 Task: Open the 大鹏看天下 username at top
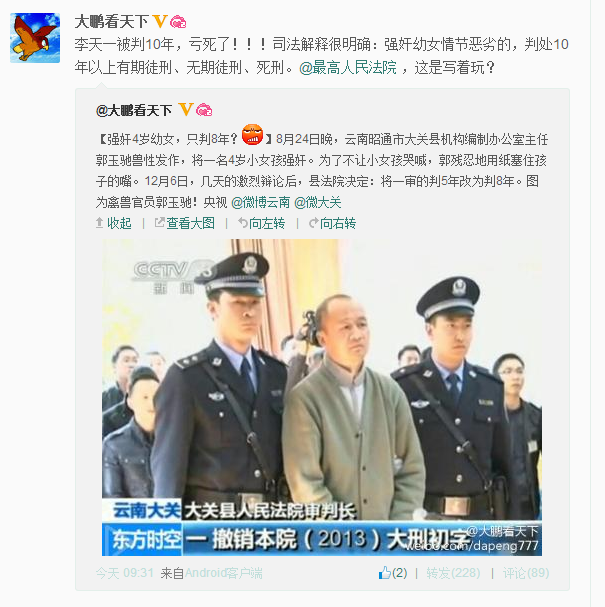tap(111, 22)
